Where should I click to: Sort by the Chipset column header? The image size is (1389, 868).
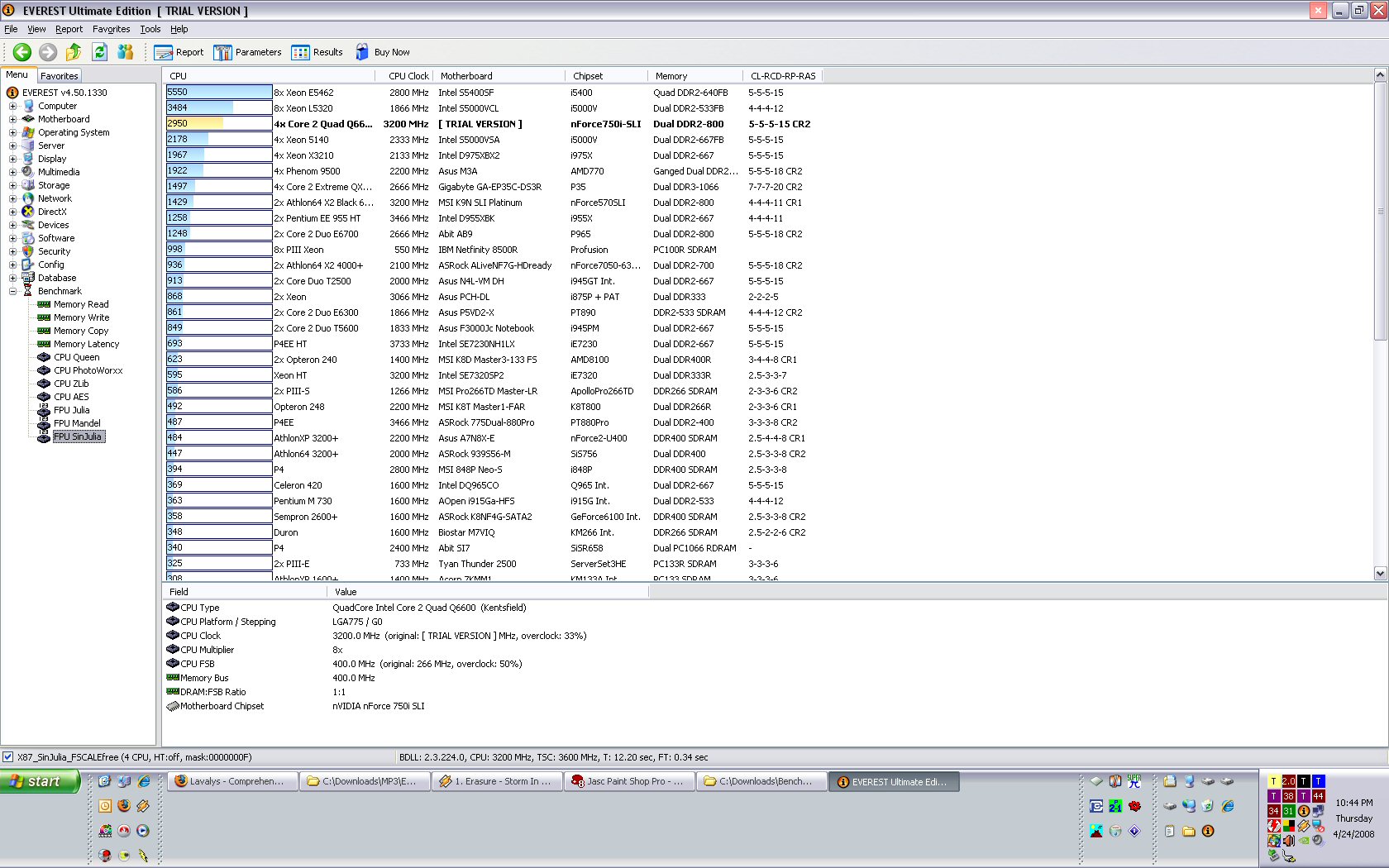click(x=607, y=76)
